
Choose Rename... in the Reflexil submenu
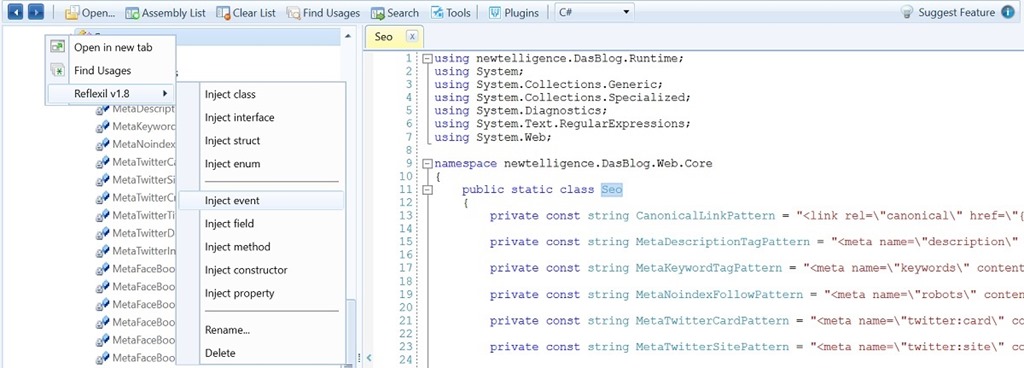(261, 330)
